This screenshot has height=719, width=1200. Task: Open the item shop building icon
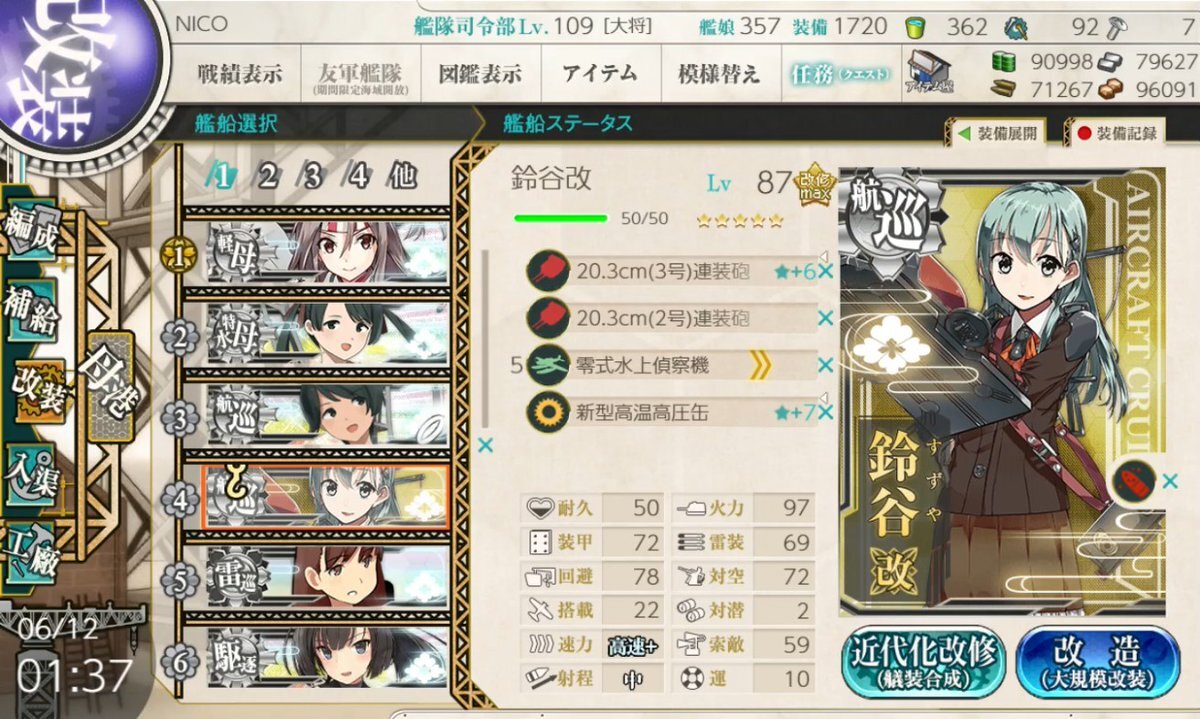[x=930, y=71]
